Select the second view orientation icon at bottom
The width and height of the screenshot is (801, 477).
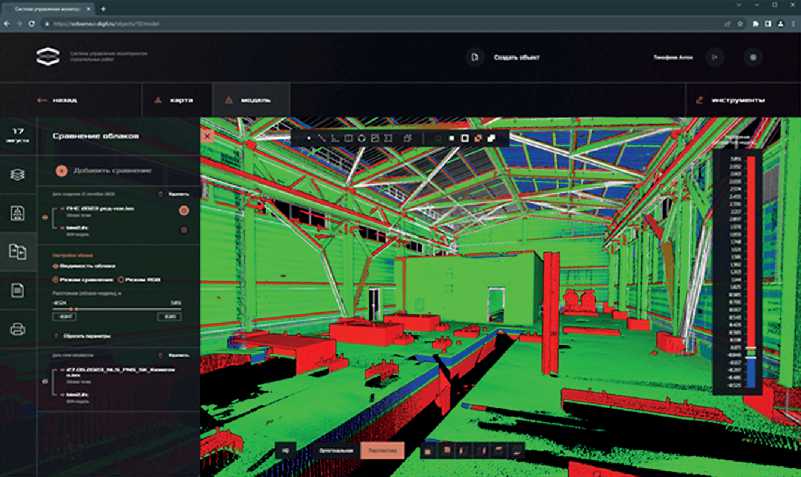[x=446, y=450]
